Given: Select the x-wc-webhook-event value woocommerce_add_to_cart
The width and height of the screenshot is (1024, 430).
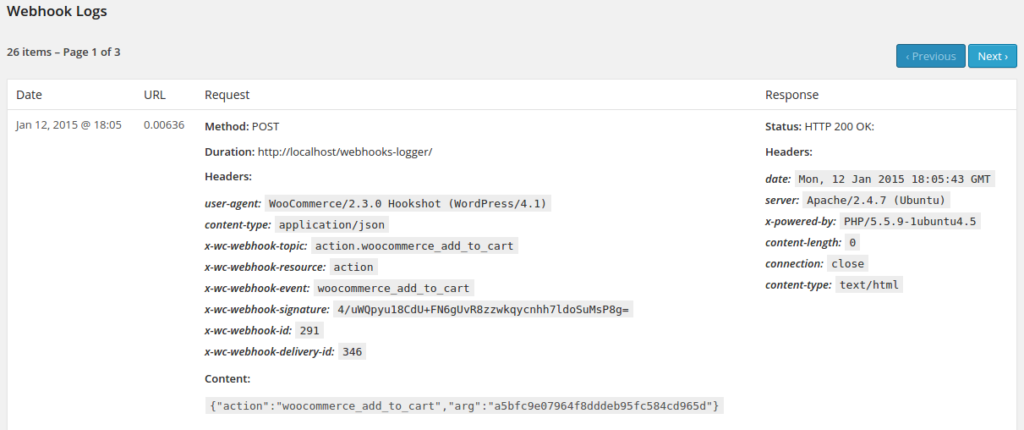Looking at the screenshot, I should tap(394, 288).
